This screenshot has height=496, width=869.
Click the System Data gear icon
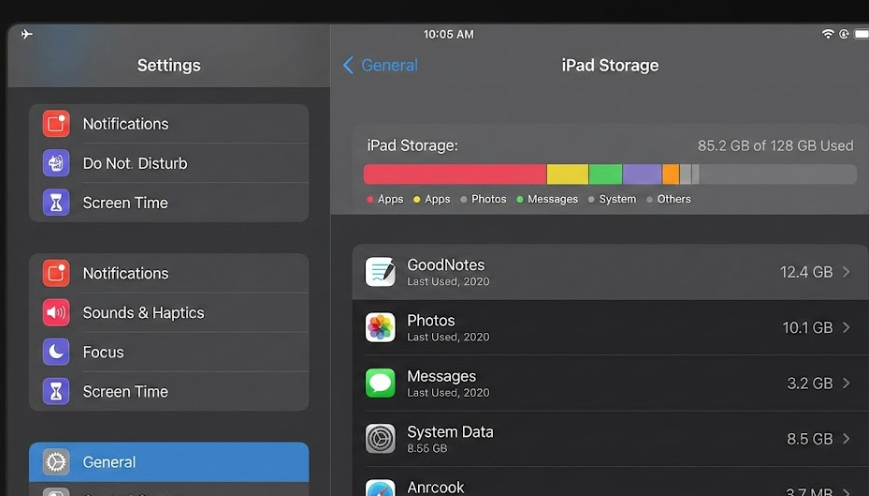click(380, 438)
